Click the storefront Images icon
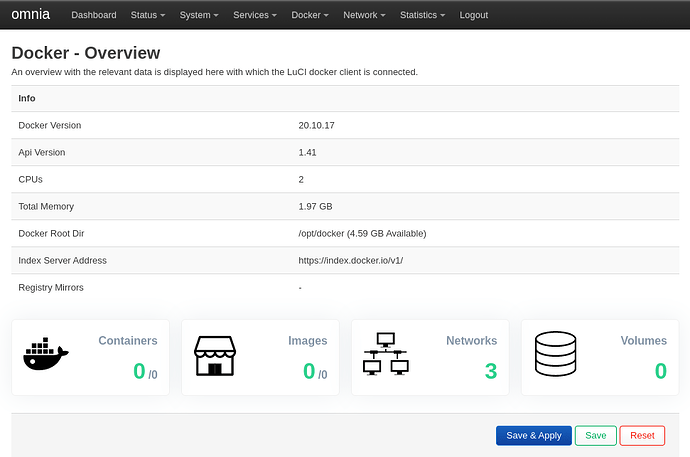Image resolution: width=690 pixels, height=457 pixels. (215, 356)
